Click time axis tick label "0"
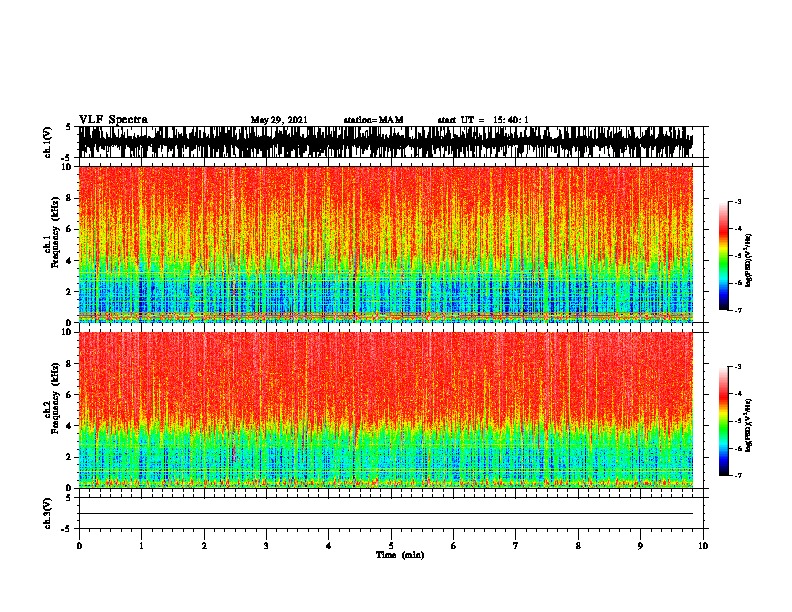The height and width of the screenshot is (612, 792). point(79,546)
